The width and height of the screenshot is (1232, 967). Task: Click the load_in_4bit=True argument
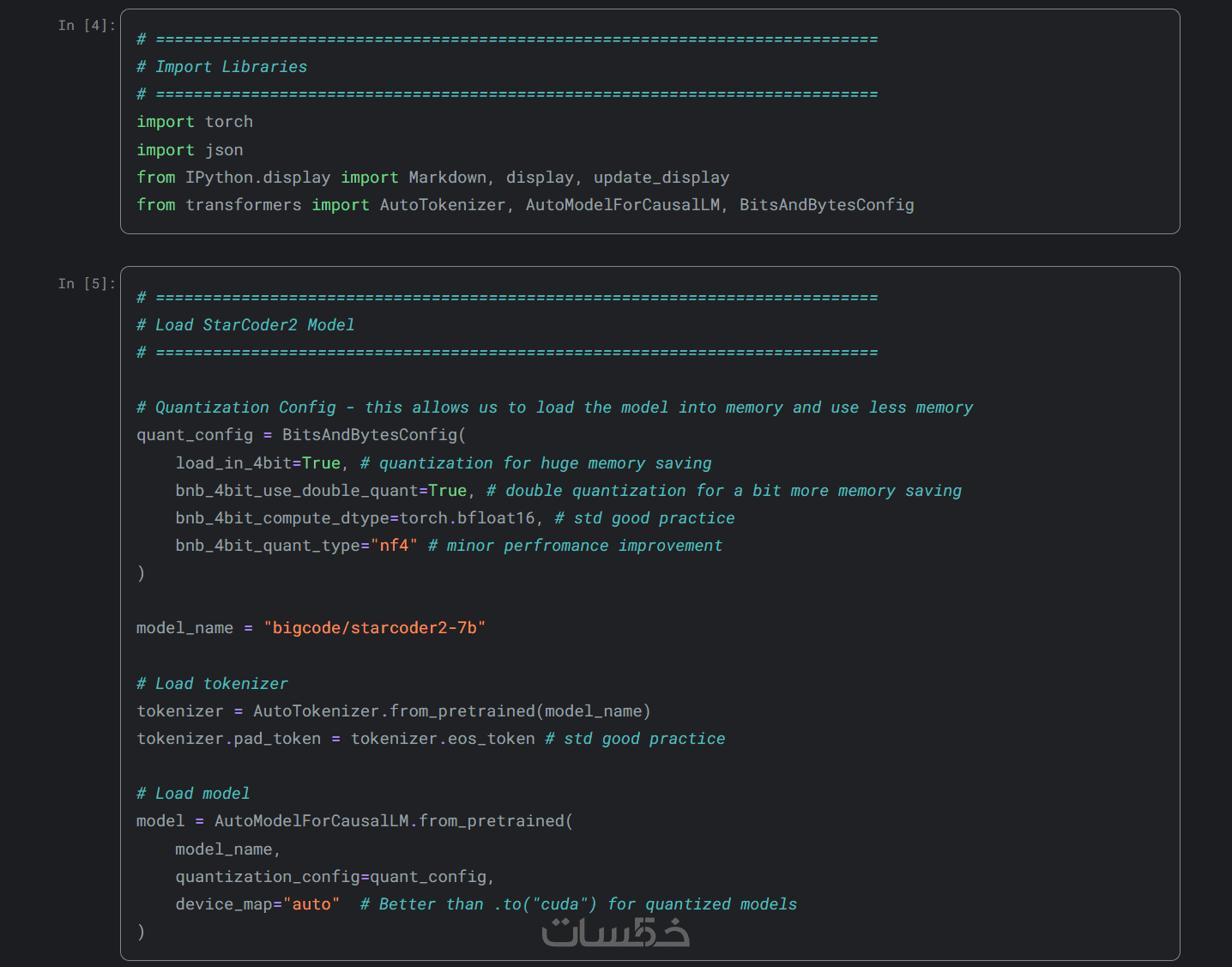coord(257,463)
